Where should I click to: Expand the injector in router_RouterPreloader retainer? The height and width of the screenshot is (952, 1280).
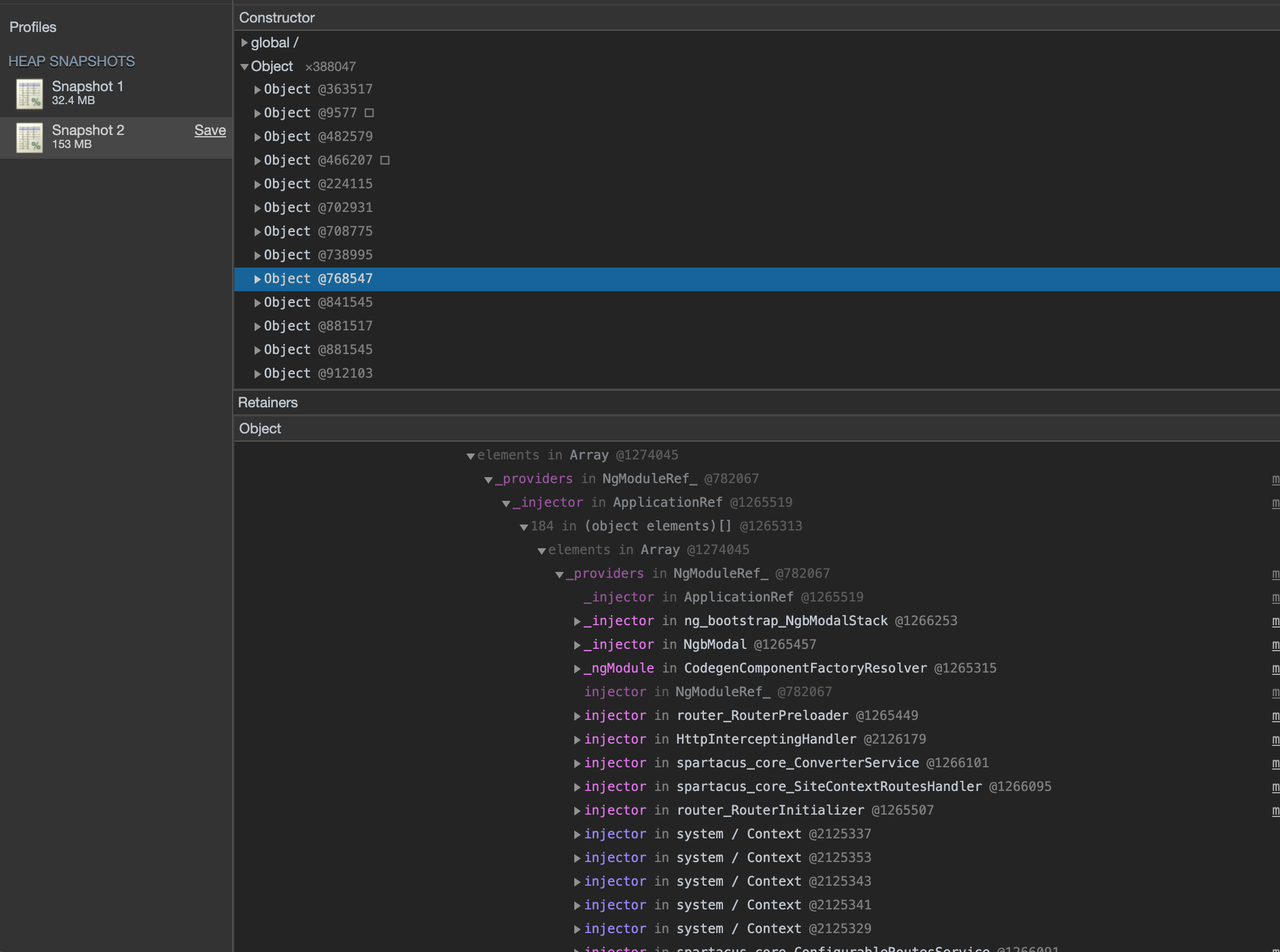[576, 715]
